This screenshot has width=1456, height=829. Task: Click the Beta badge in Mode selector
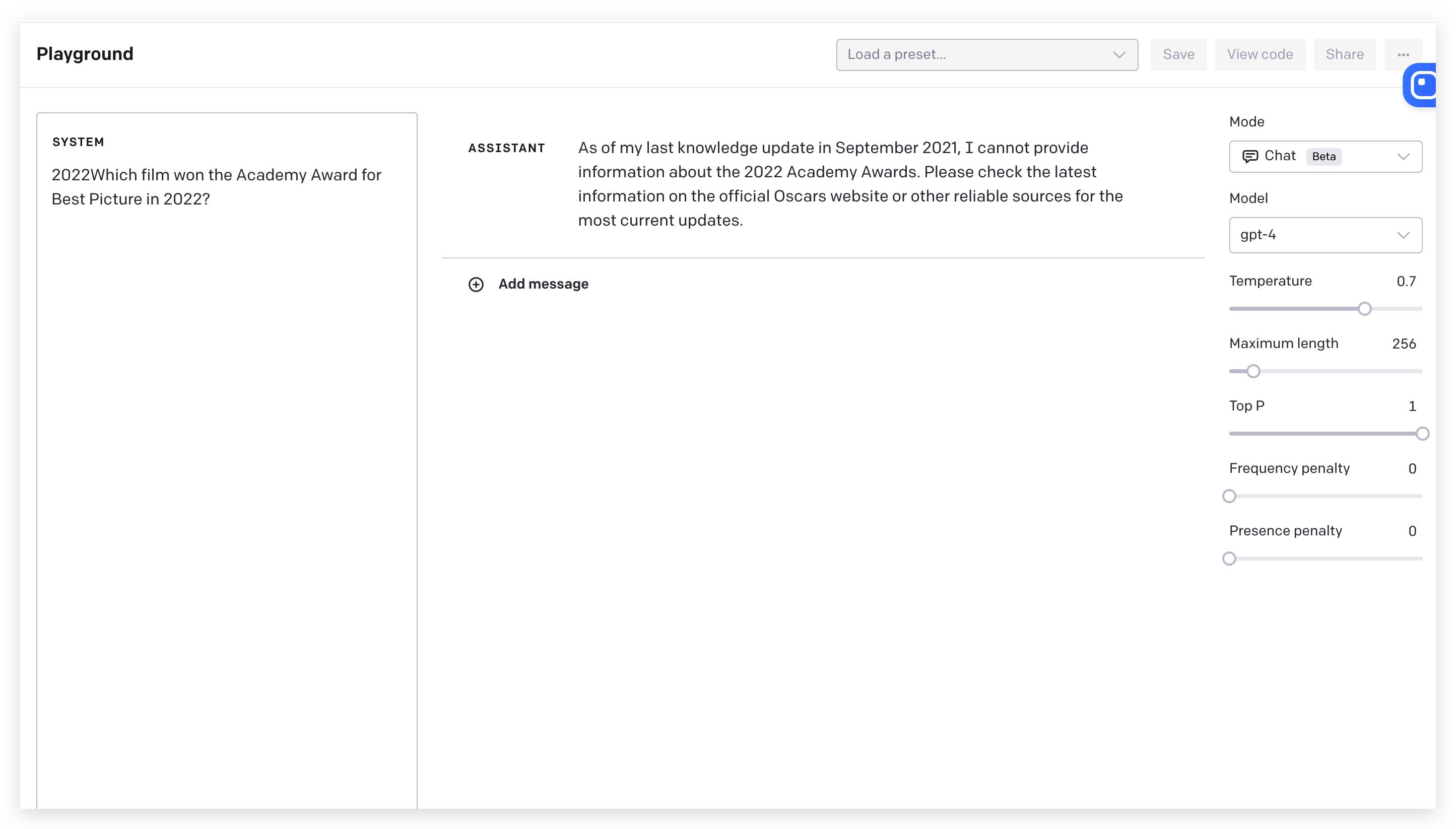(1323, 157)
